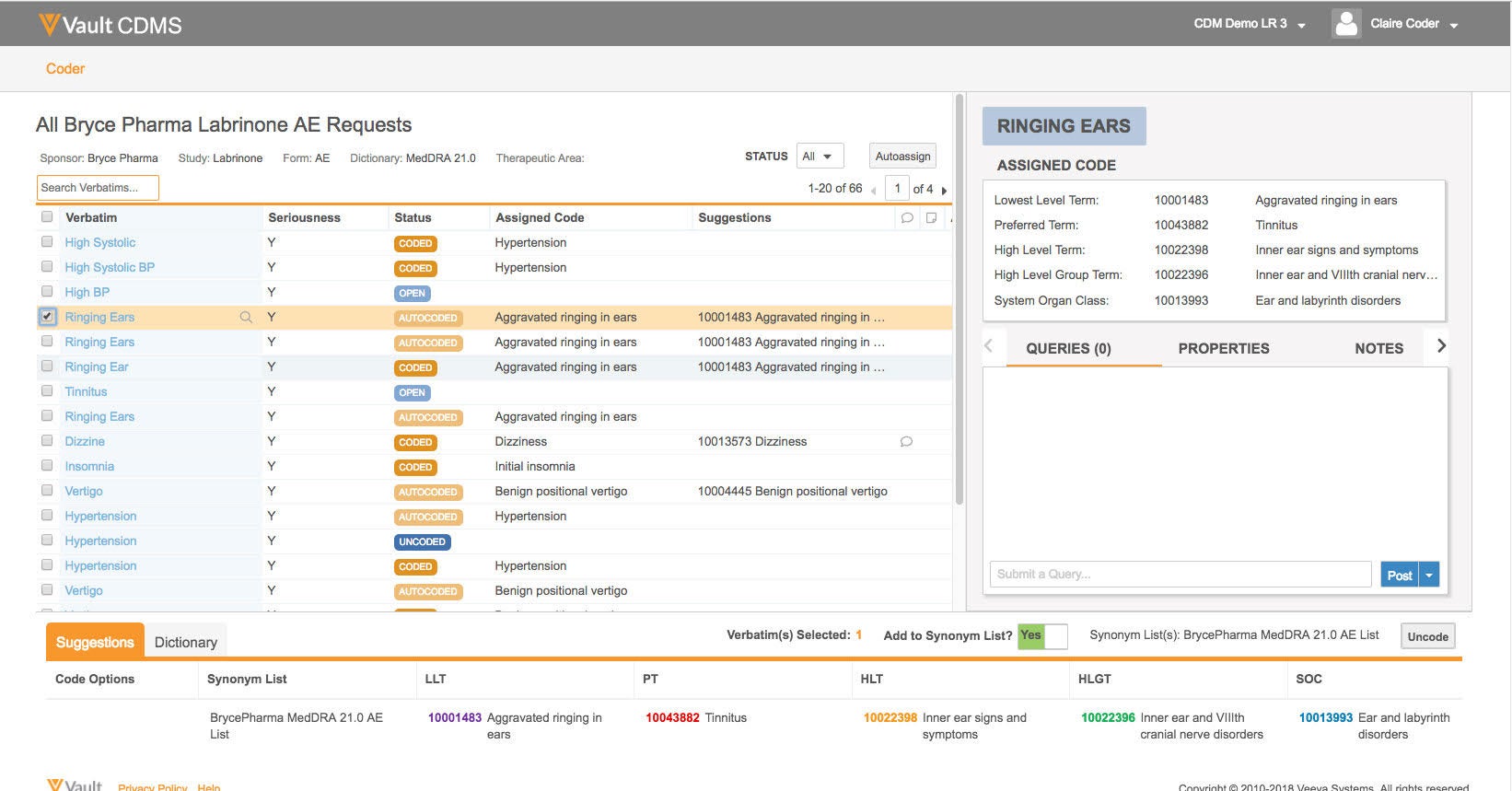
Task: Click the Vault CDMS logo
Action: click(110, 25)
